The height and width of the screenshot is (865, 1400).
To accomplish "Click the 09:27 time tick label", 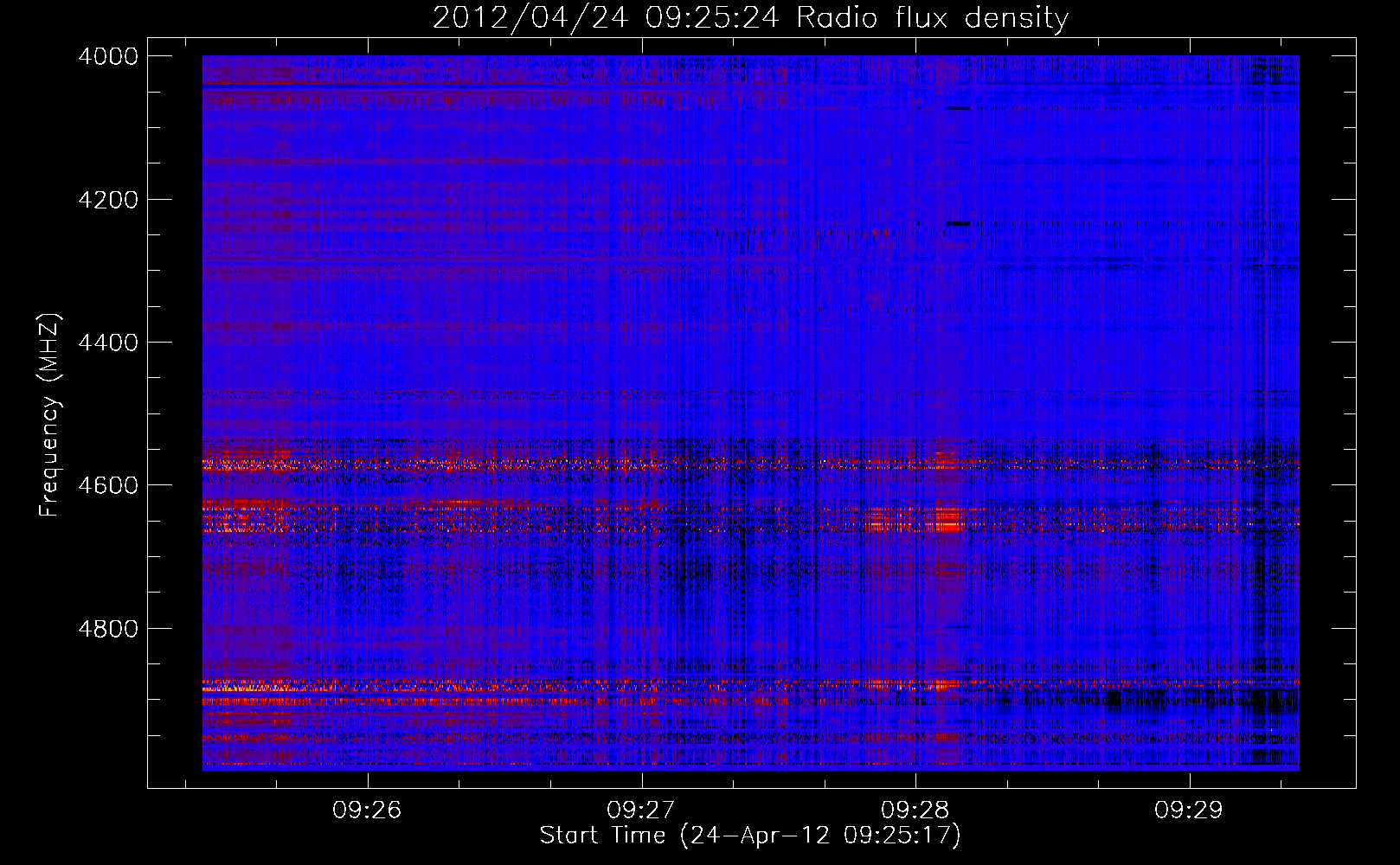I will pos(641,810).
